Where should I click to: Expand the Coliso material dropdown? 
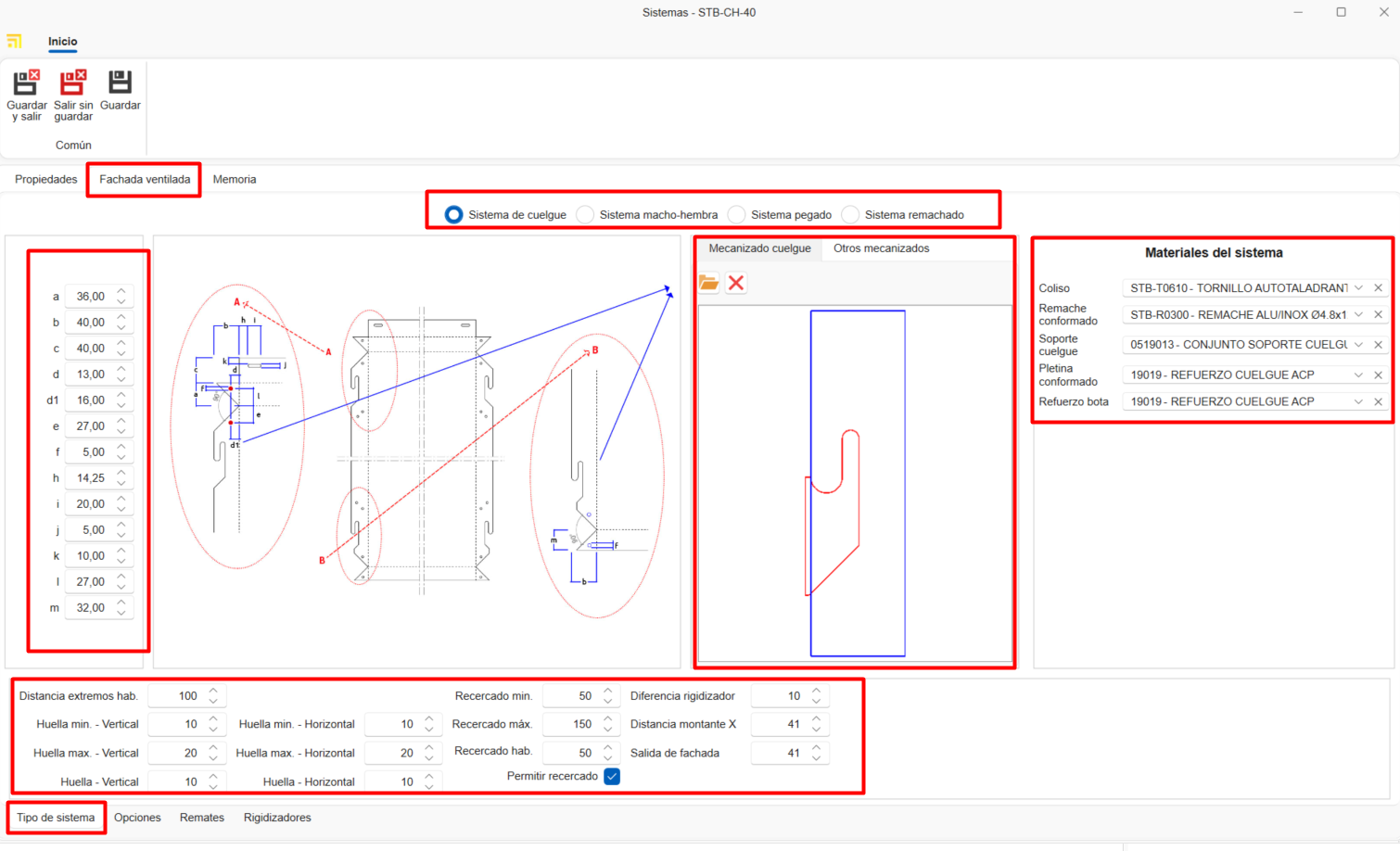click(x=1358, y=288)
